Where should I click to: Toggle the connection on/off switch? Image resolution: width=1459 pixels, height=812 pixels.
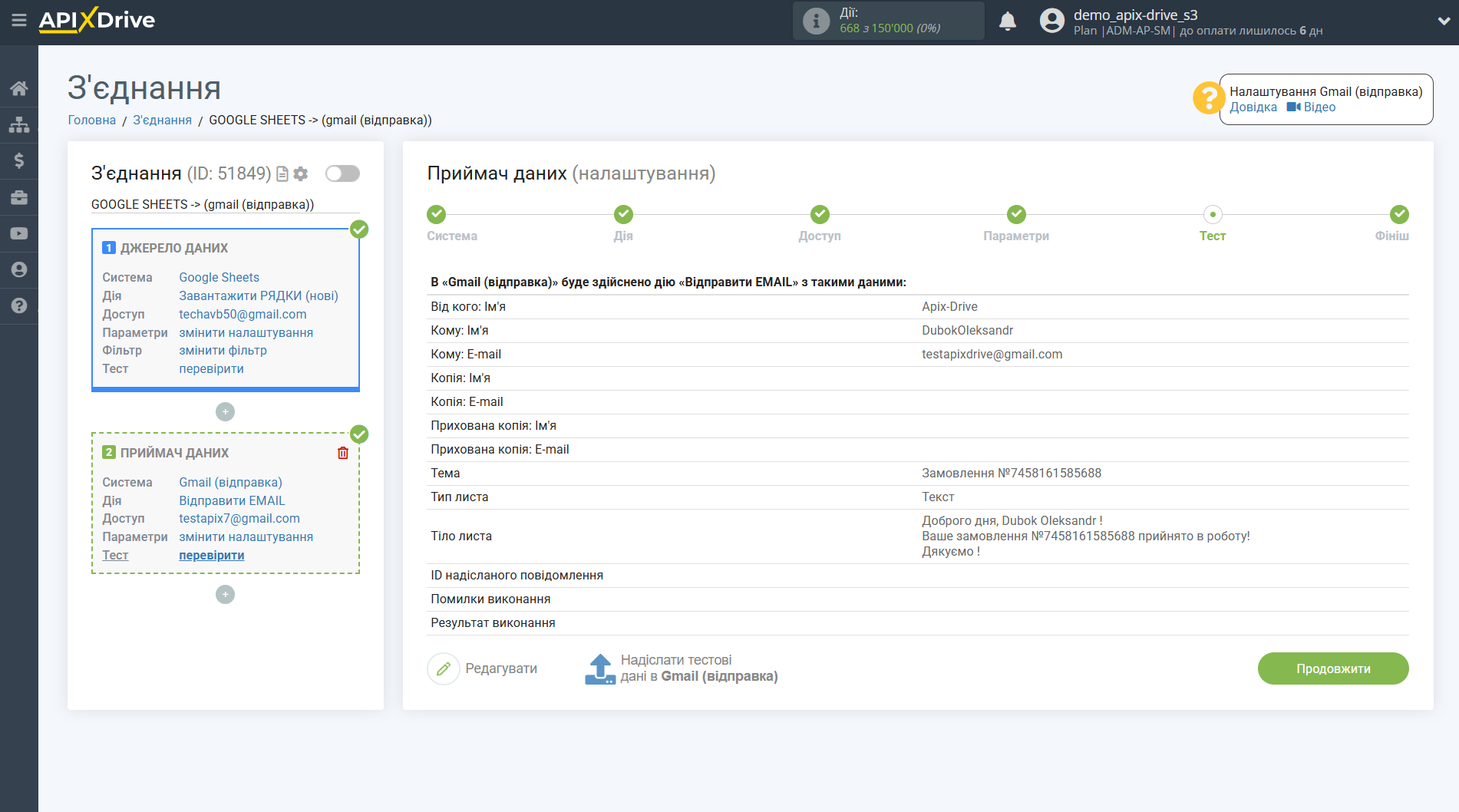point(342,173)
